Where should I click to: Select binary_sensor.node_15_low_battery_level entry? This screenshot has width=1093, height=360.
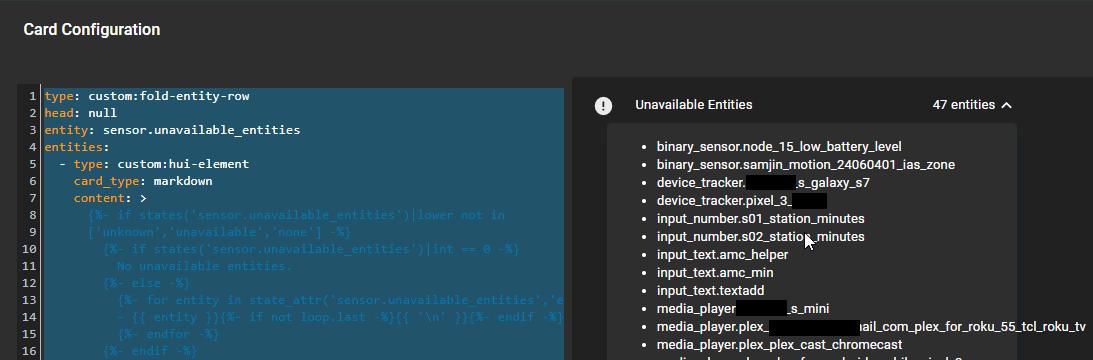(x=779, y=147)
